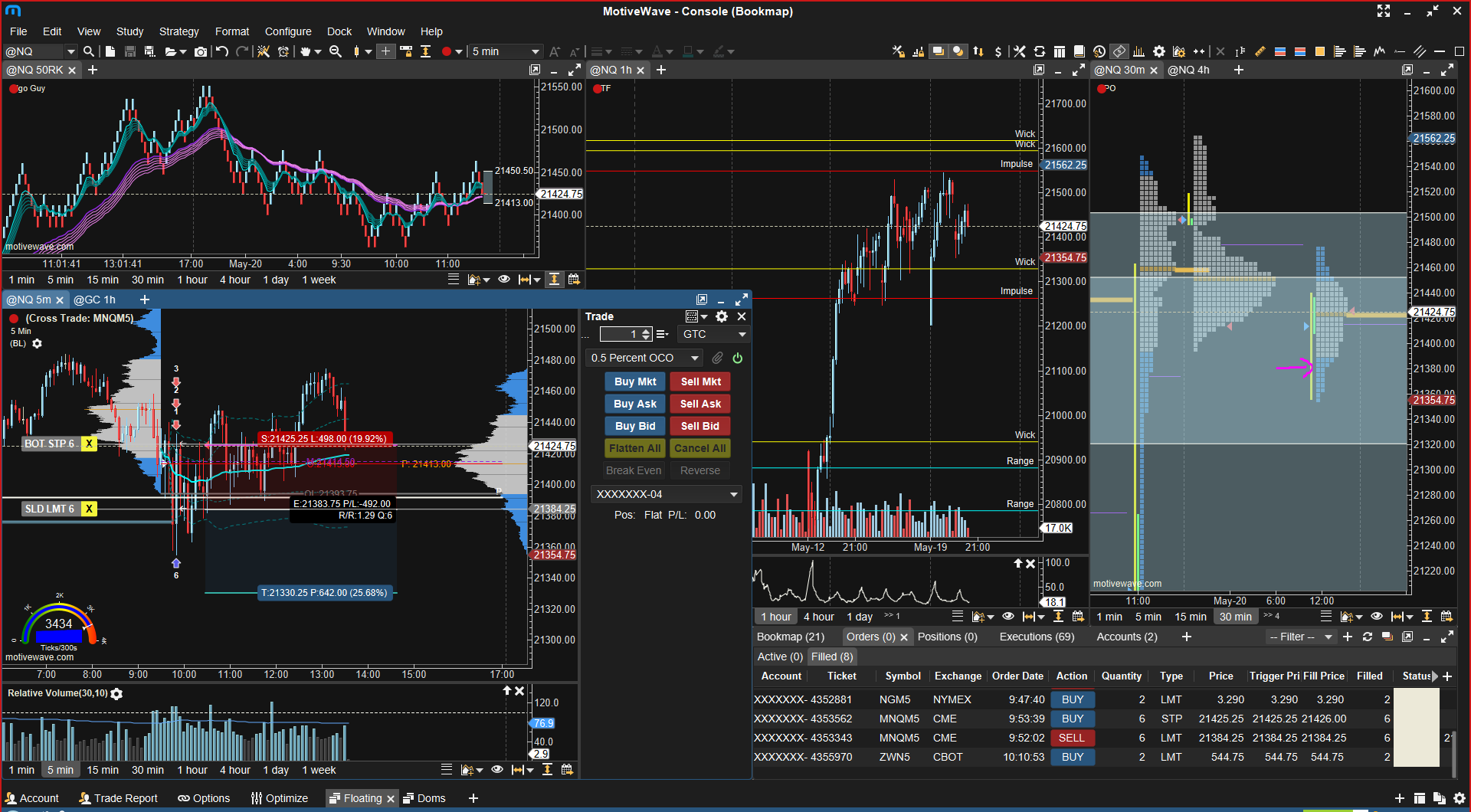The image size is (1471, 812).
Task: Select the pan hand tool
Action: tap(306, 51)
